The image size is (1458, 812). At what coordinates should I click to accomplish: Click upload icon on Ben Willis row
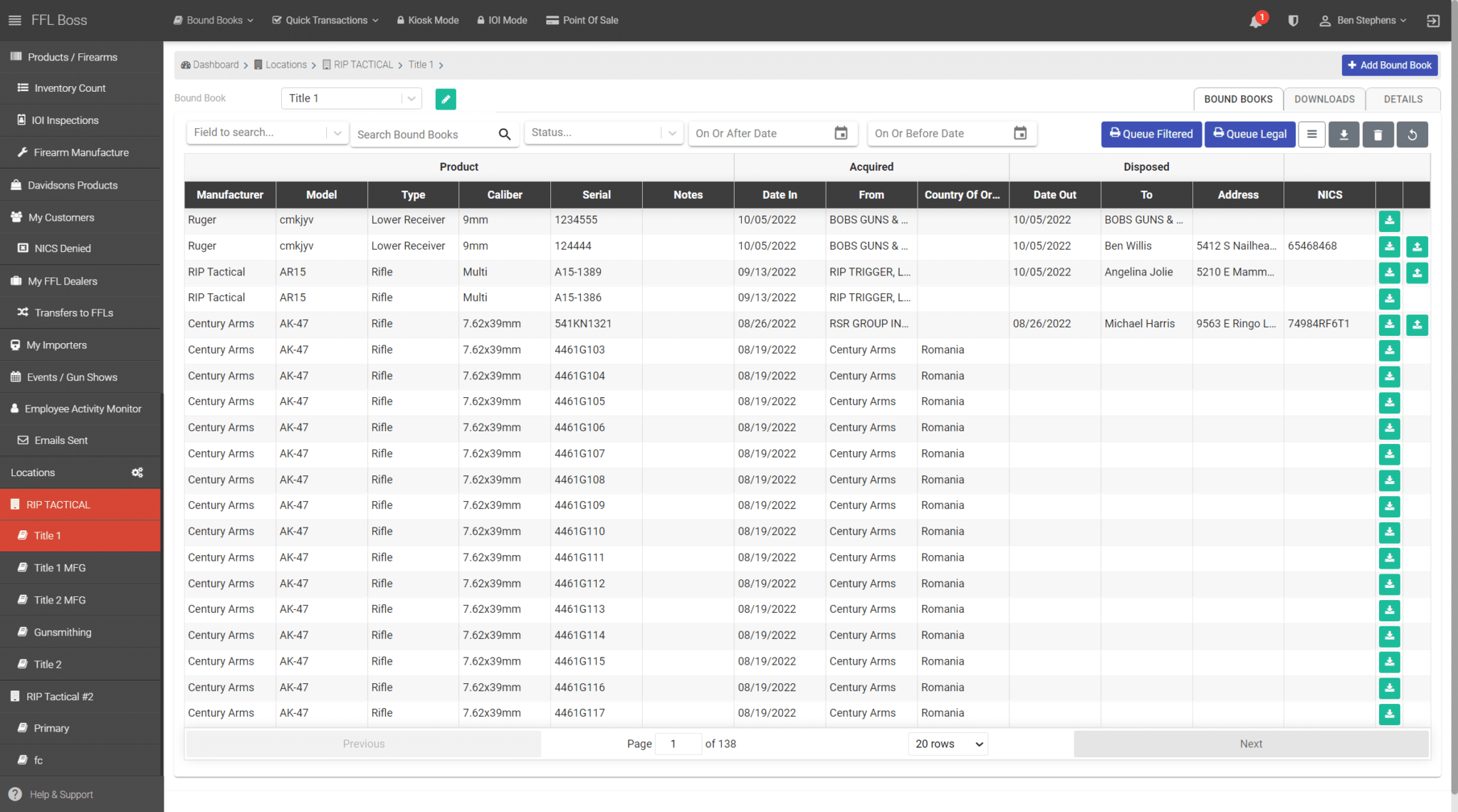coord(1417,247)
